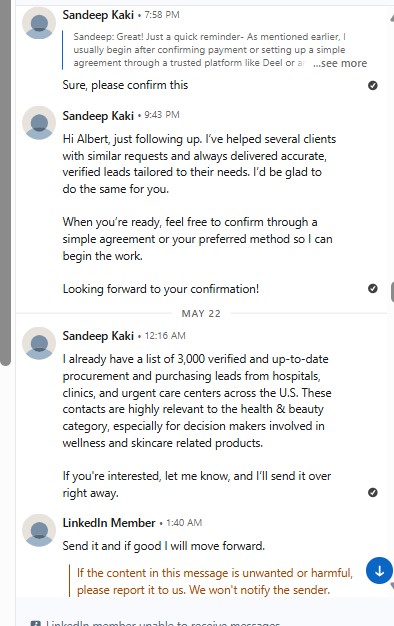Click the MAY 22 date divider
The height and width of the screenshot is (626, 394).
[201, 314]
